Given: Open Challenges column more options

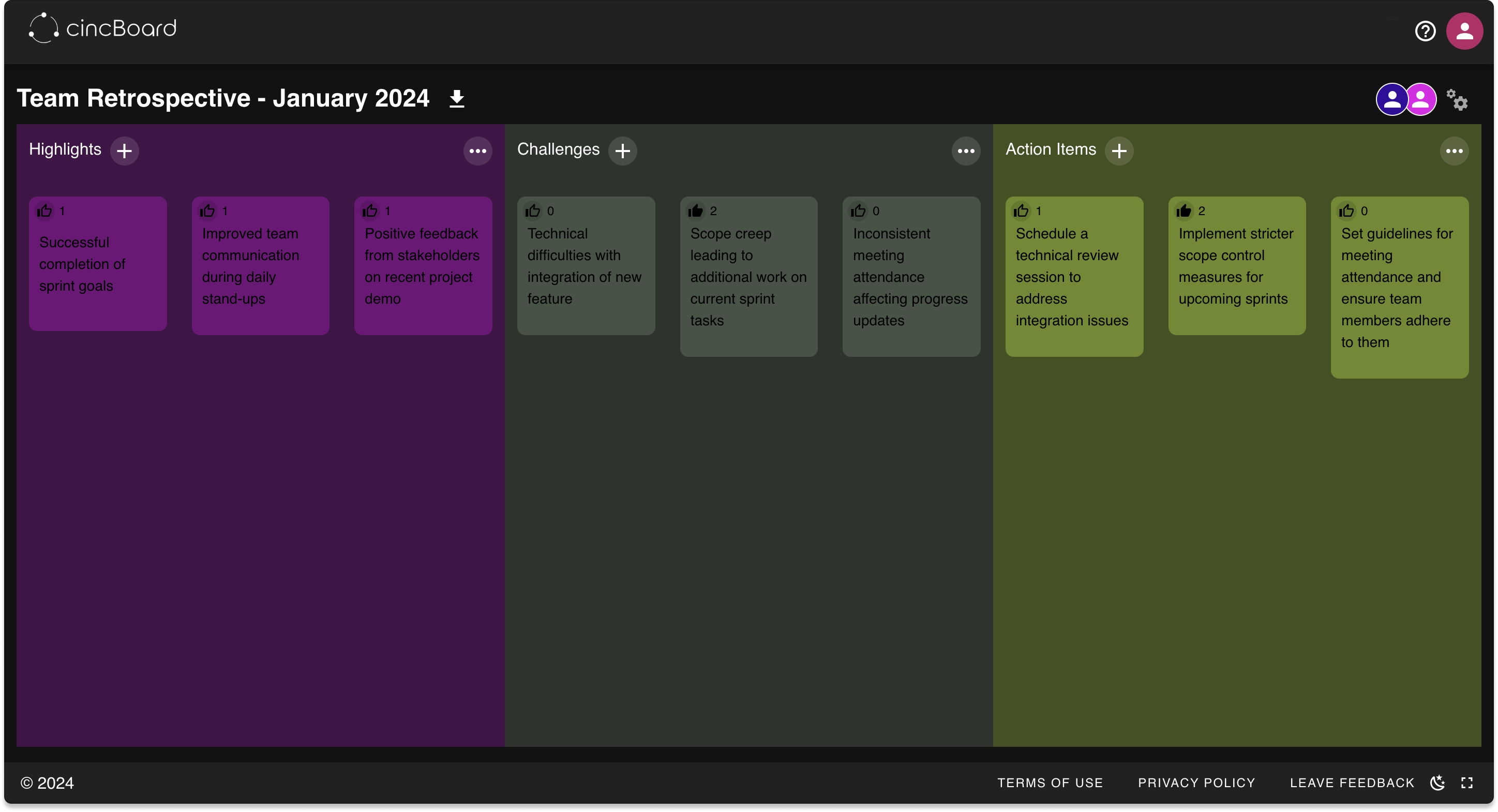Looking at the screenshot, I should (966, 151).
